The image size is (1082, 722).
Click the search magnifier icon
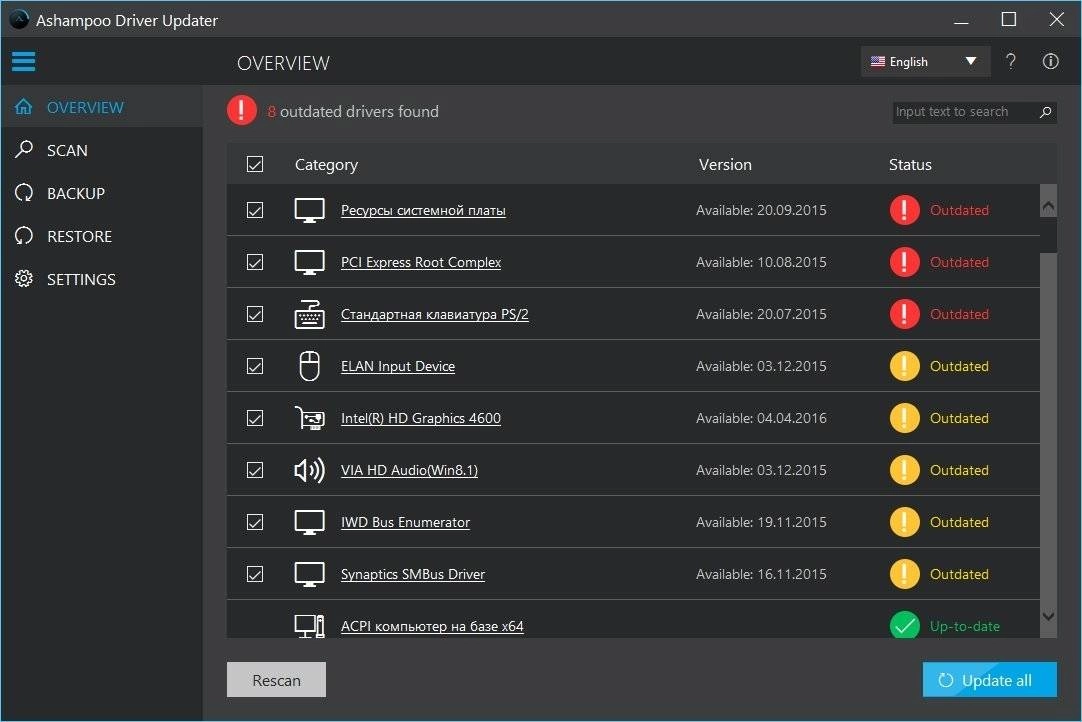pyautogui.click(x=1045, y=112)
